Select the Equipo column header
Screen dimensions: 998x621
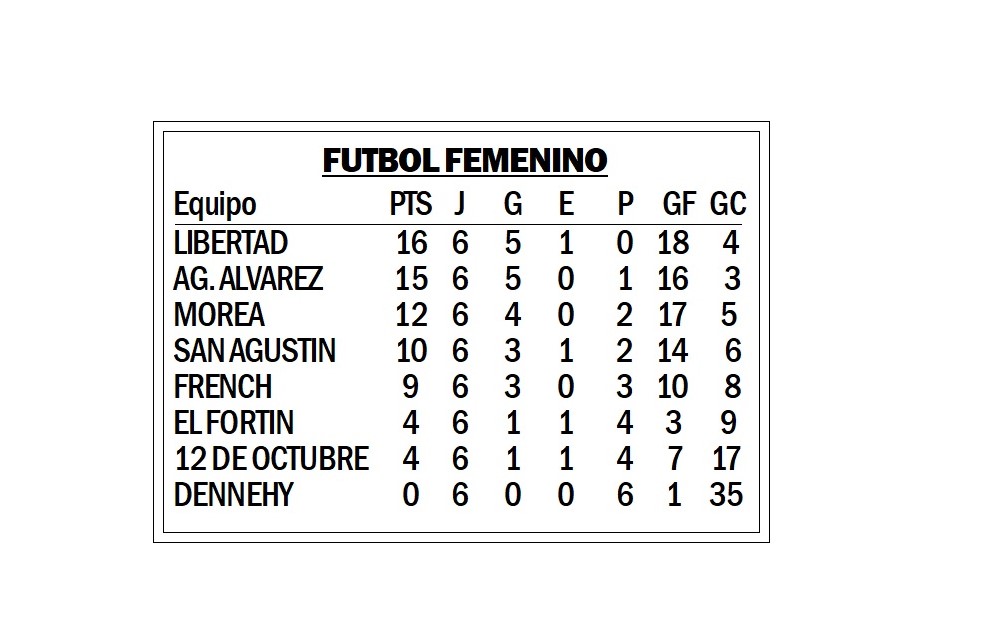coord(214,204)
